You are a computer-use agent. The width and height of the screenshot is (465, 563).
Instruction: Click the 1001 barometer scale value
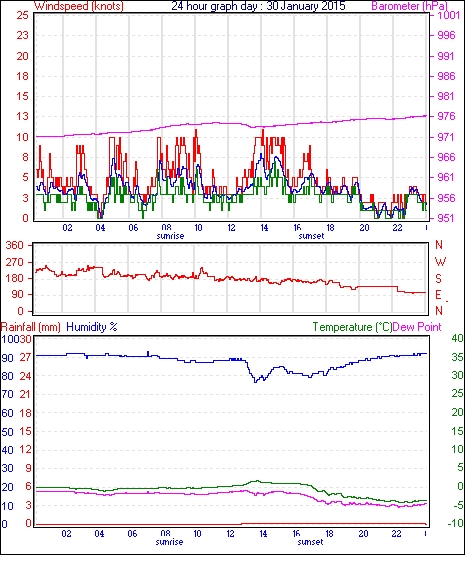448,15
